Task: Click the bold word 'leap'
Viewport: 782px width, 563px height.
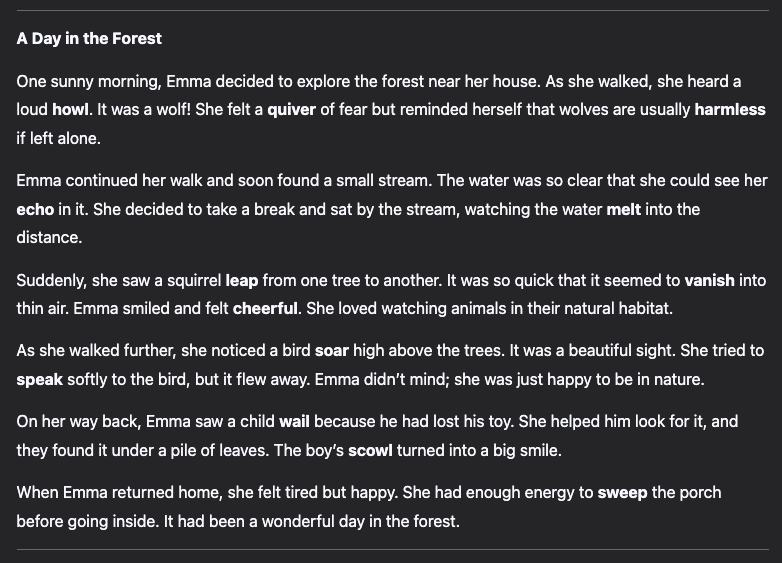Action: click(x=242, y=281)
